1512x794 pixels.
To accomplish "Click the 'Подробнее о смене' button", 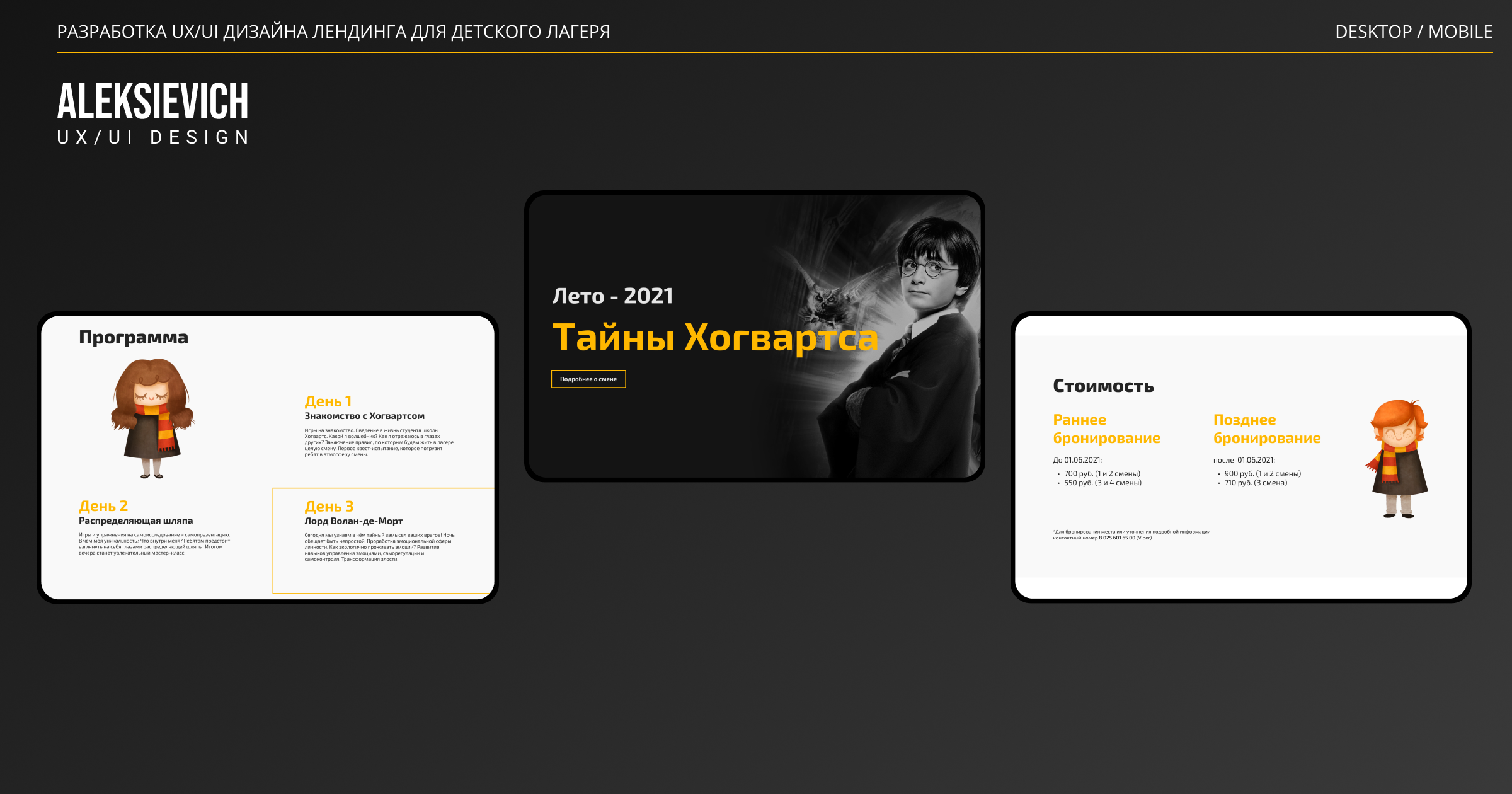I will (588, 379).
